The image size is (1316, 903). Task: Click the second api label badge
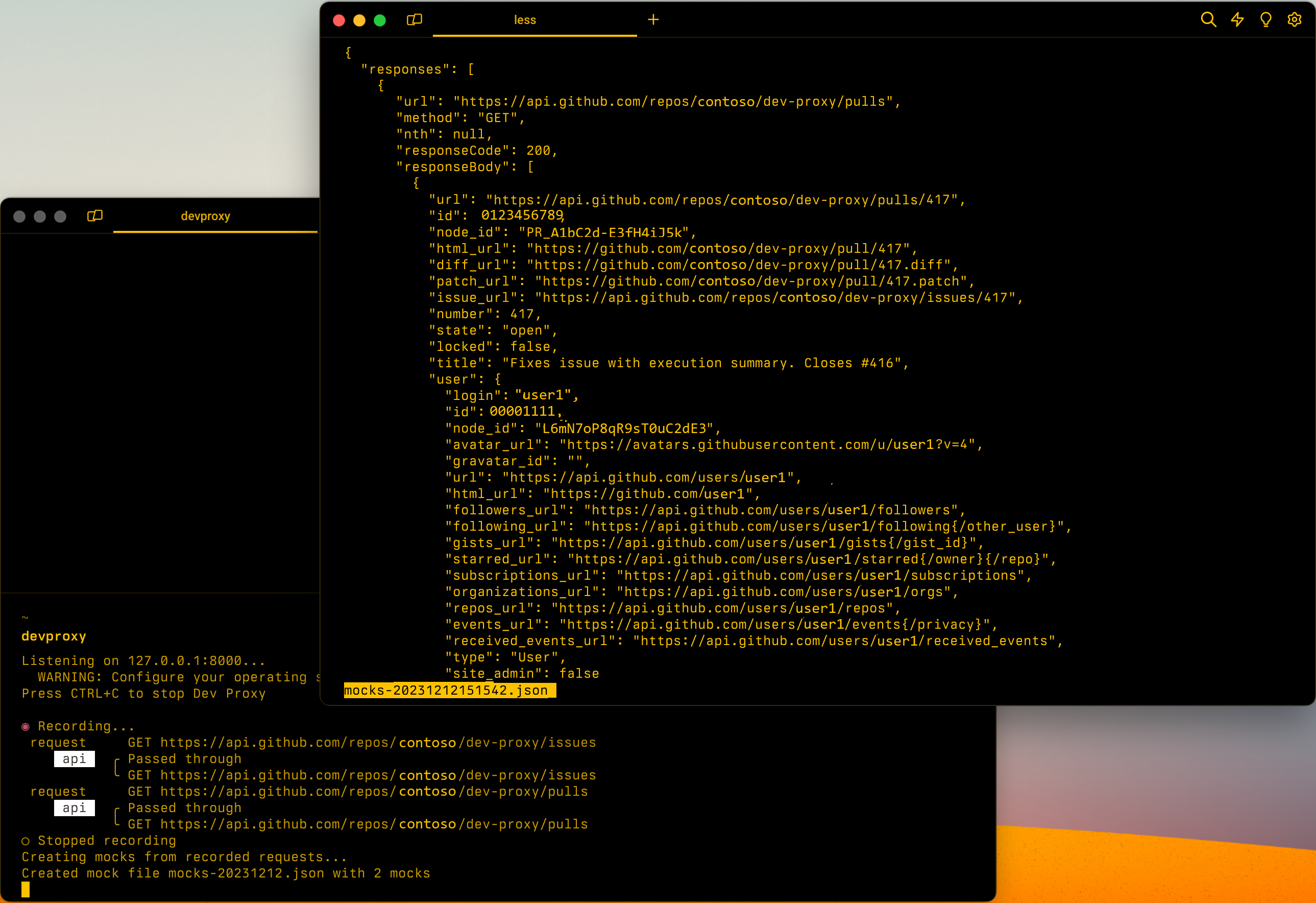pyautogui.click(x=74, y=808)
